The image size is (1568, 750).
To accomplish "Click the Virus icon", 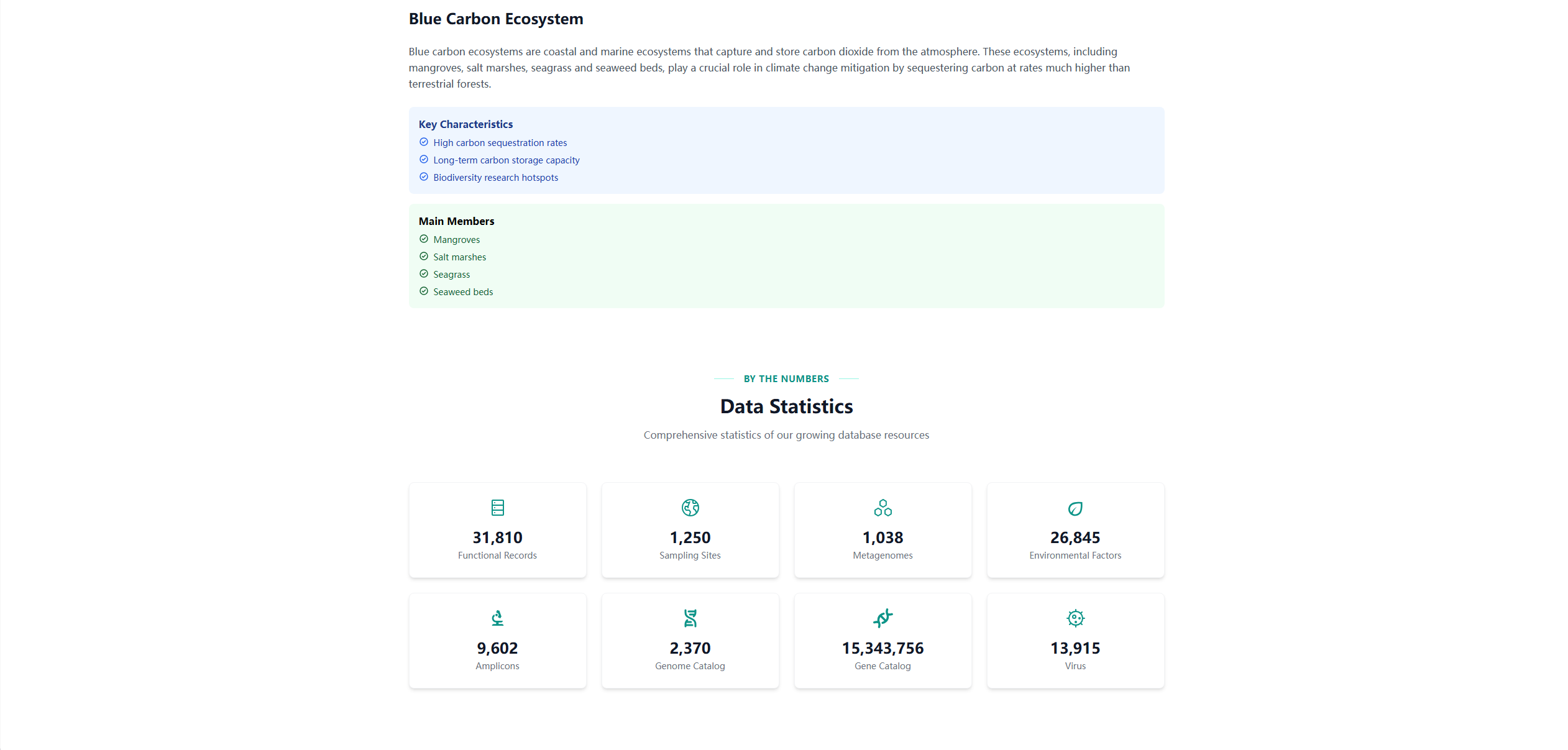I will pos(1075,618).
